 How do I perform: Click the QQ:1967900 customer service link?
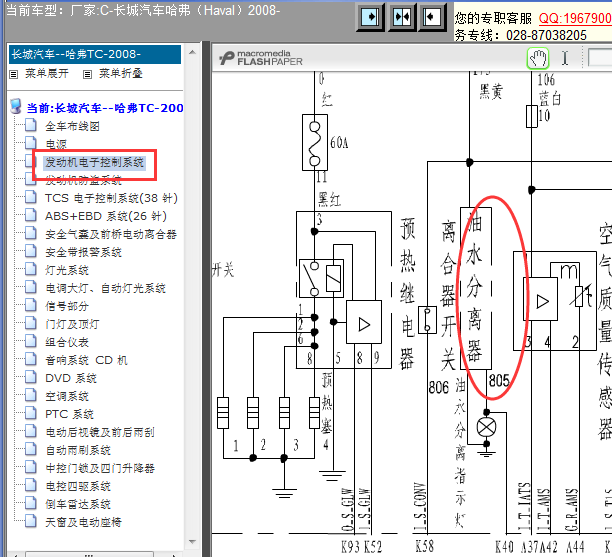point(575,18)
